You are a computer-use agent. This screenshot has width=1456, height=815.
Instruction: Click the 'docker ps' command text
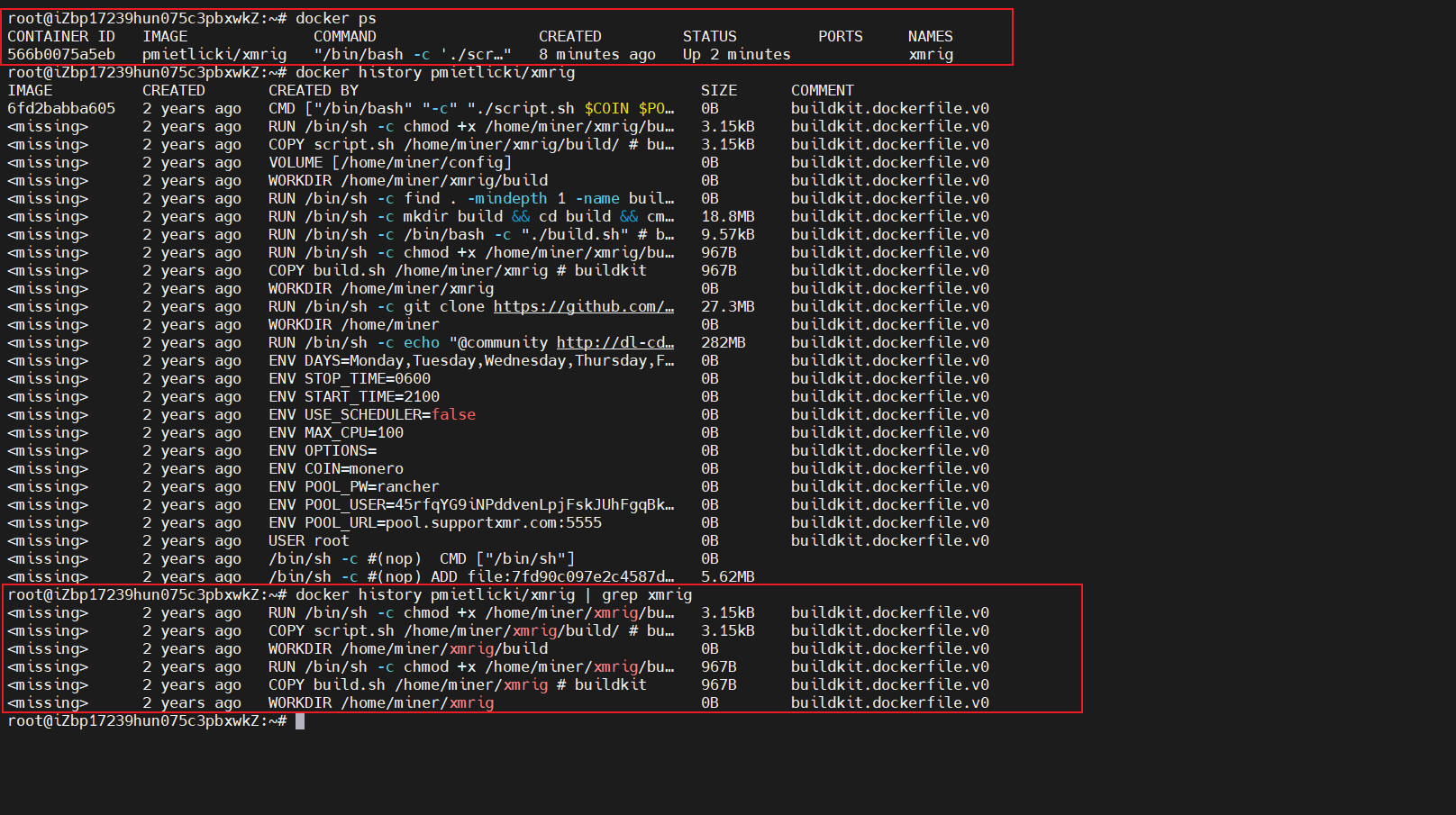pos(336,18)
